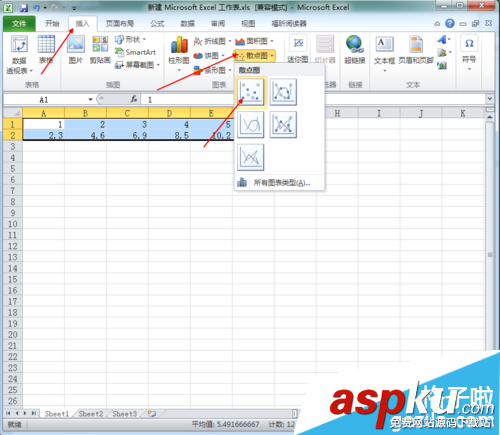Insert a new worksheet
This screenshot has width=500, height=435.
coord(152,414)
